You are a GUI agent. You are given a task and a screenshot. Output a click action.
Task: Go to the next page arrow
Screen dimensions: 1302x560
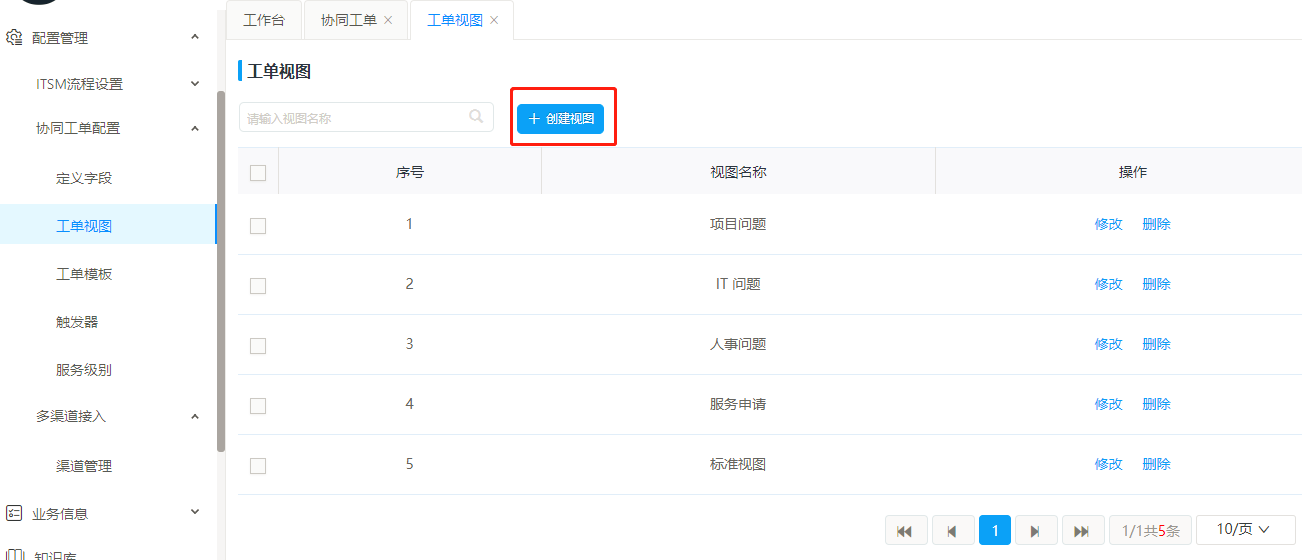pyautogui.click(x=1035, y=530)
